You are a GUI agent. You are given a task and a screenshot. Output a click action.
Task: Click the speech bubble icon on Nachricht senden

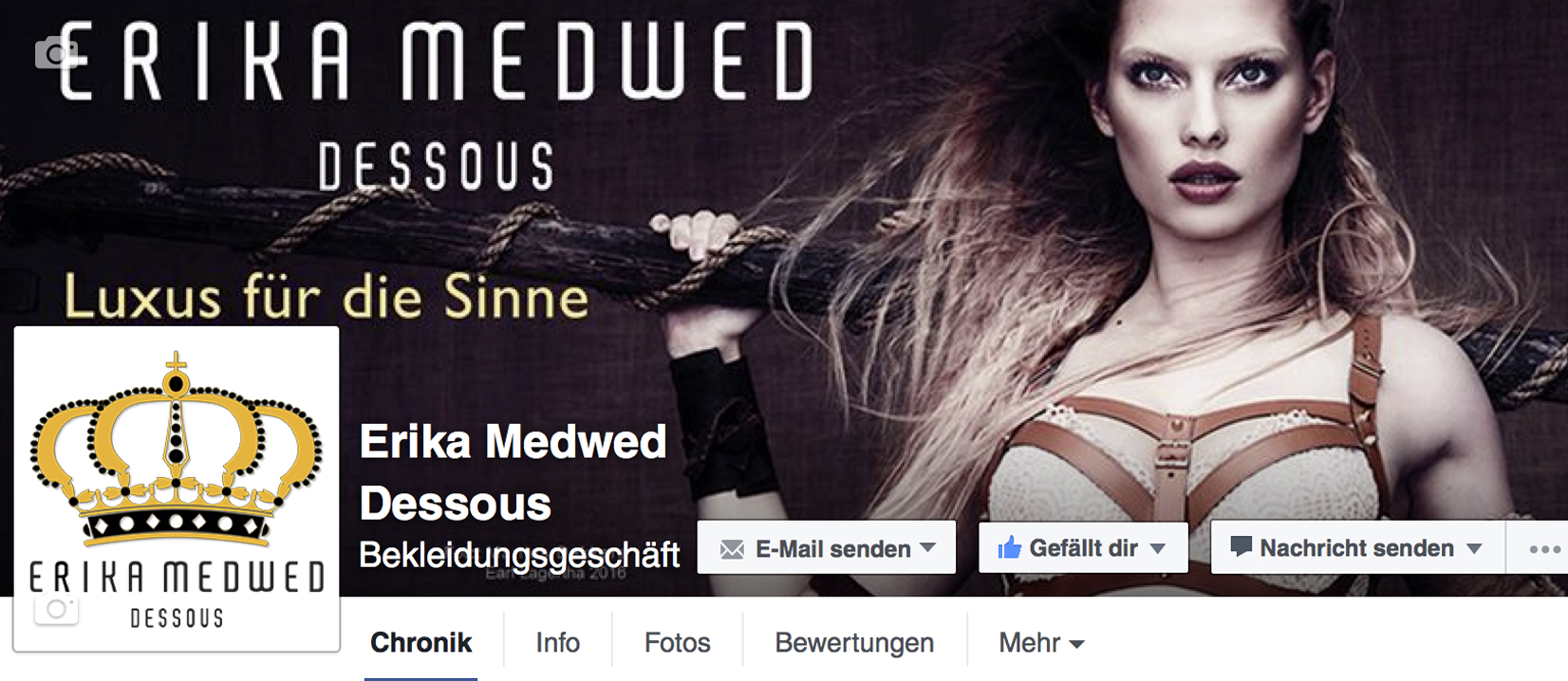[1241, 546]
